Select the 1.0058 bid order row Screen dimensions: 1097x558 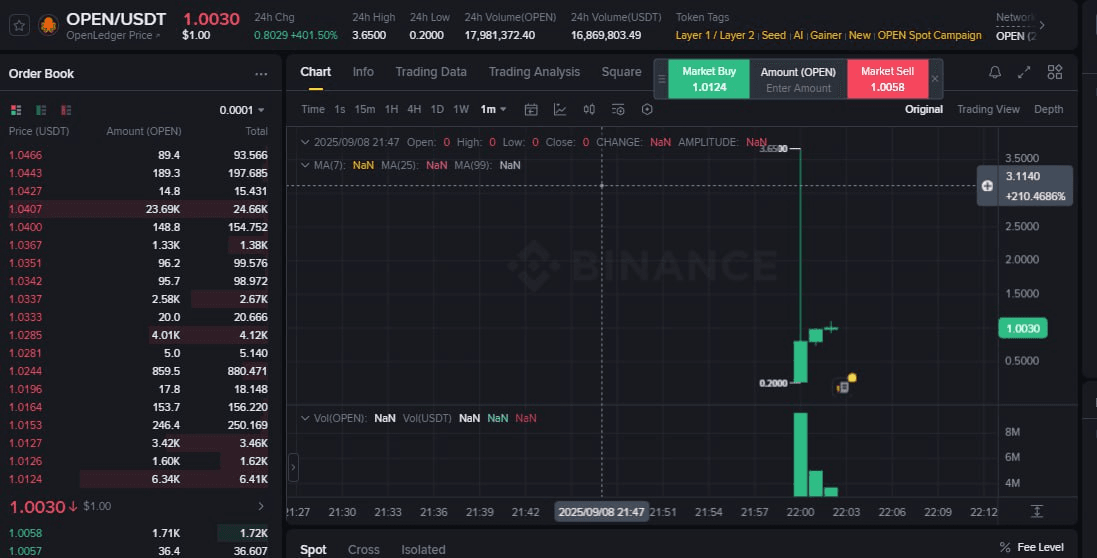pyautogui.click(x=139, y=533)
